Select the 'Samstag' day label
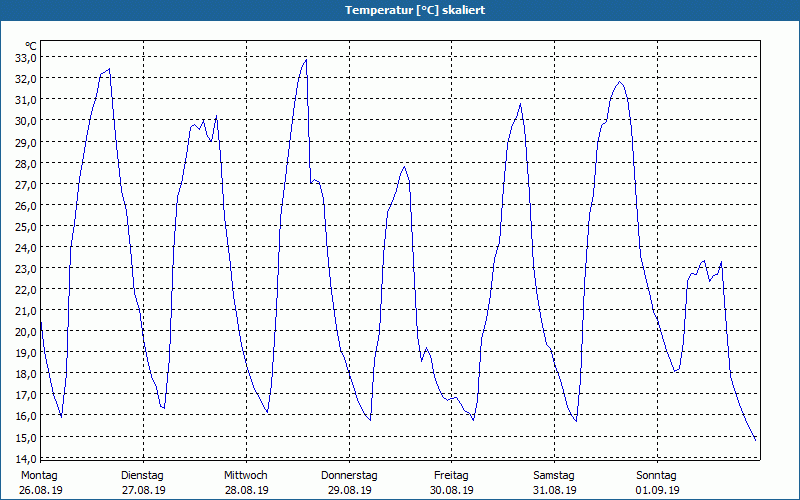 (554, 476)
